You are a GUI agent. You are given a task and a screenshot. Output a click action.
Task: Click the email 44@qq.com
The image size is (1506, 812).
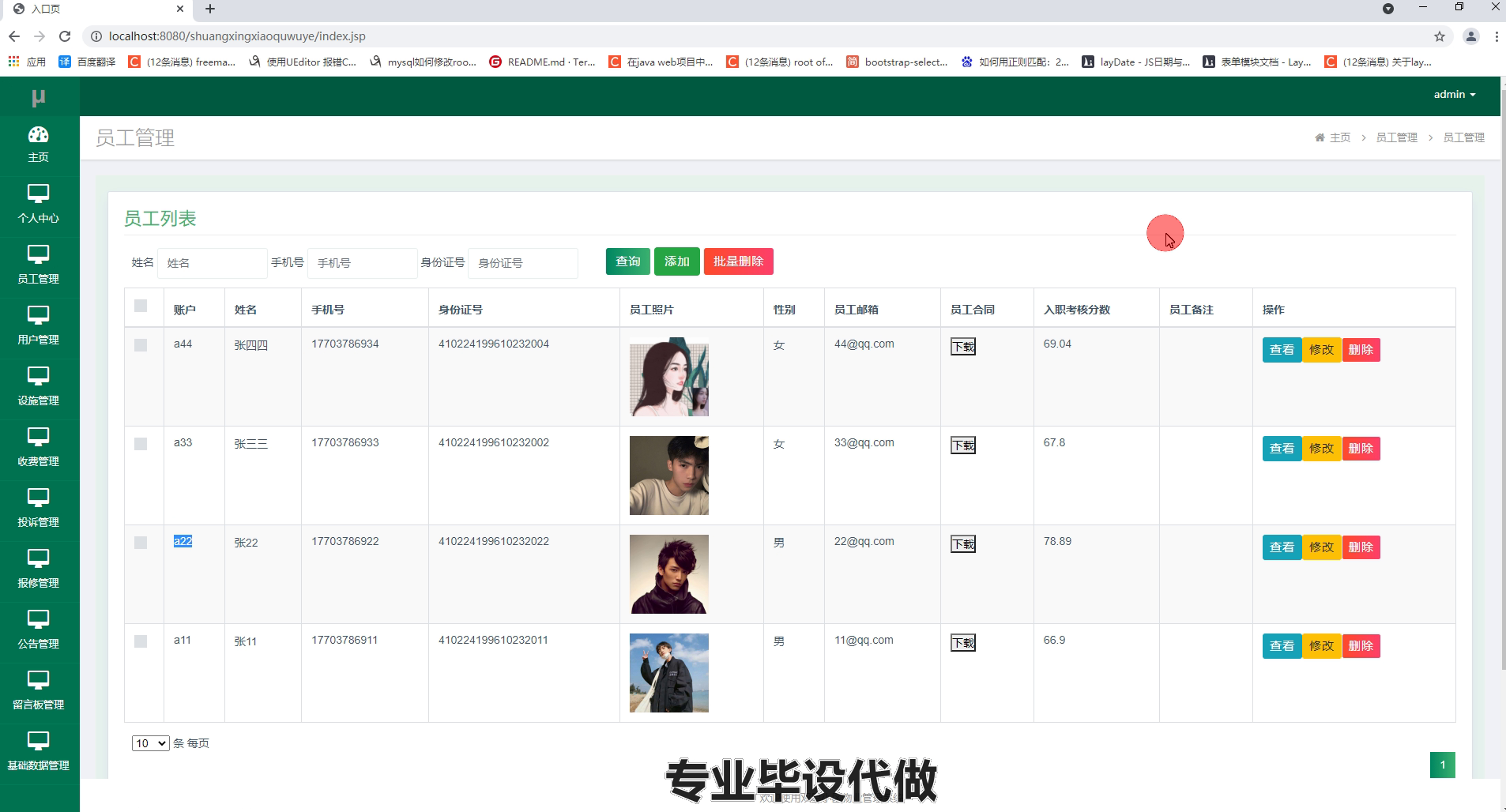tap(864, 344)
